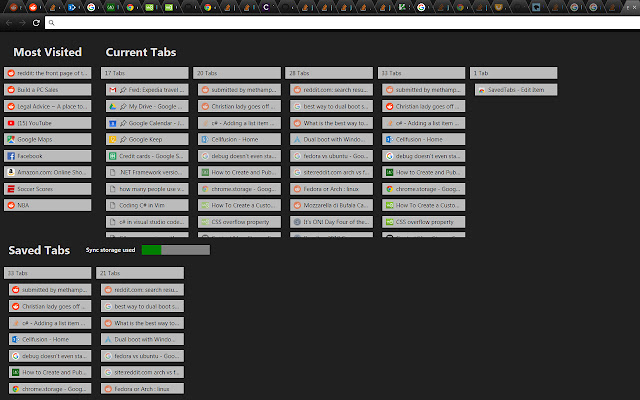Screen dimensions: 640x400
Task: Open reddit: the front page in Most Visited
Action: pos(48,73)
